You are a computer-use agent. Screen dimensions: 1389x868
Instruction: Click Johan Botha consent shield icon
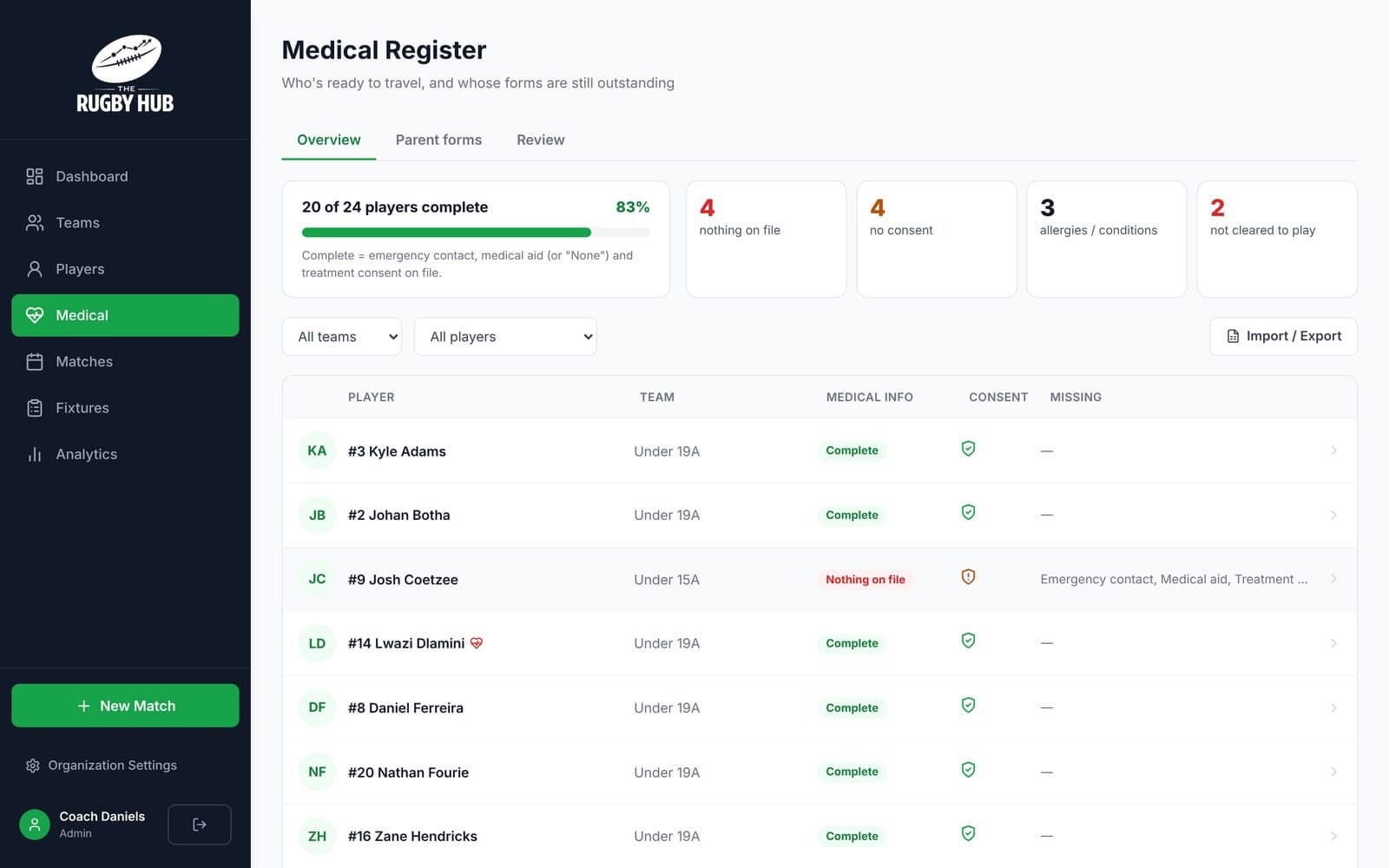click(x=968, y=513)
